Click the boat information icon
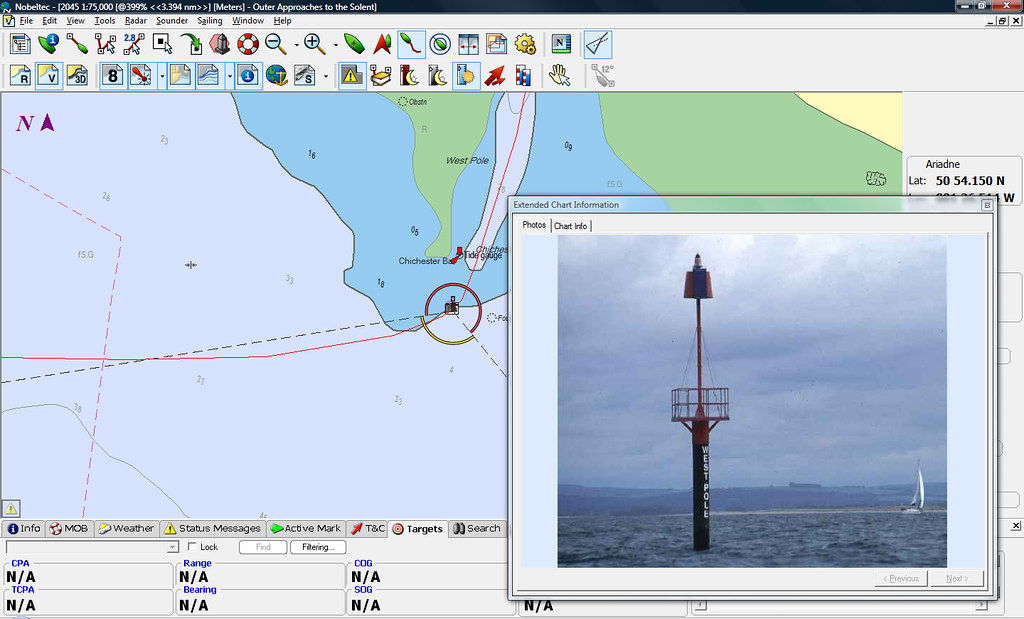 tap(49, 44)
